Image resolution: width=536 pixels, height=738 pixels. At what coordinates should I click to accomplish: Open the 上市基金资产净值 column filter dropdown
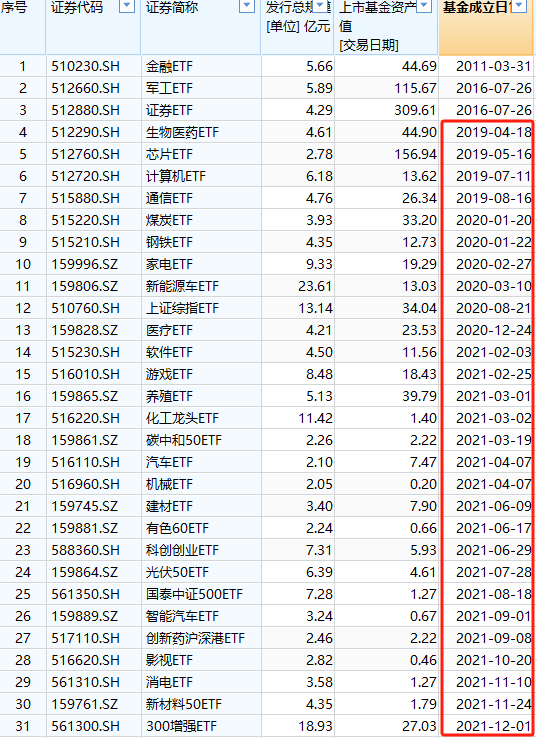pyautogui.click(x=424, y=6)
